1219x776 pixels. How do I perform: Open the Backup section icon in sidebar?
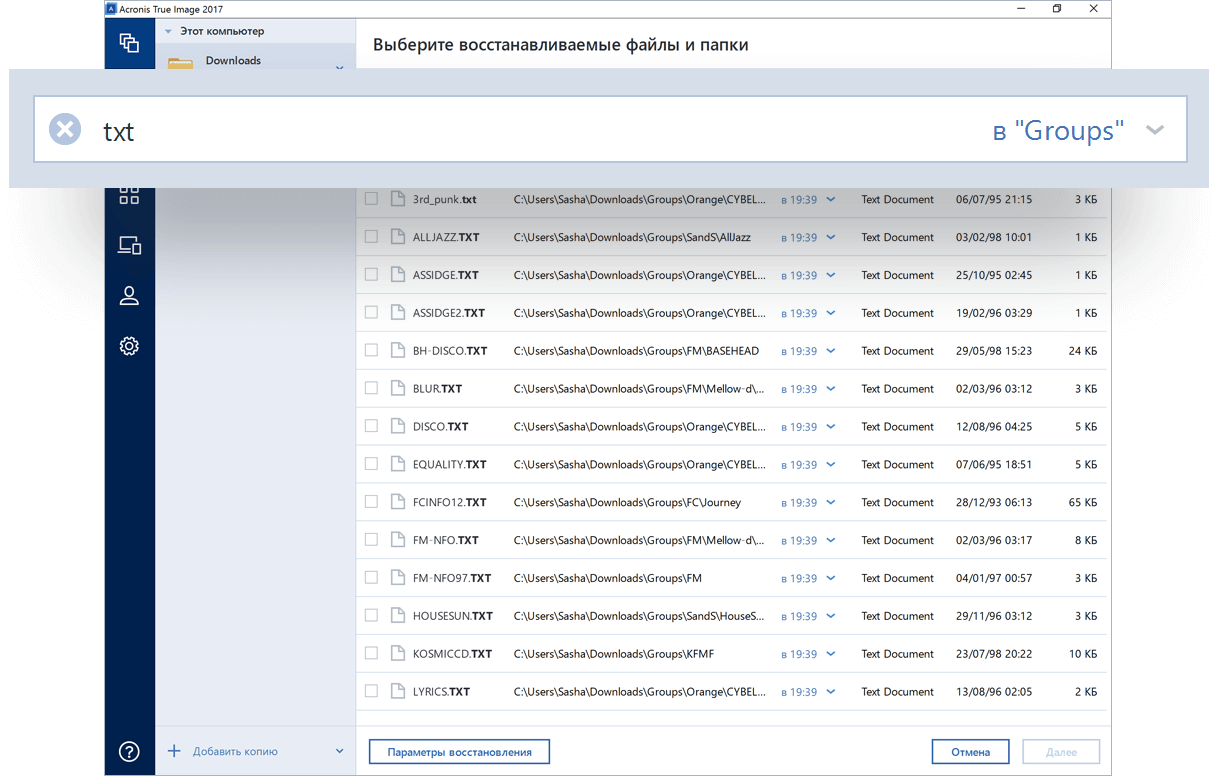click(x=129, y=43)
